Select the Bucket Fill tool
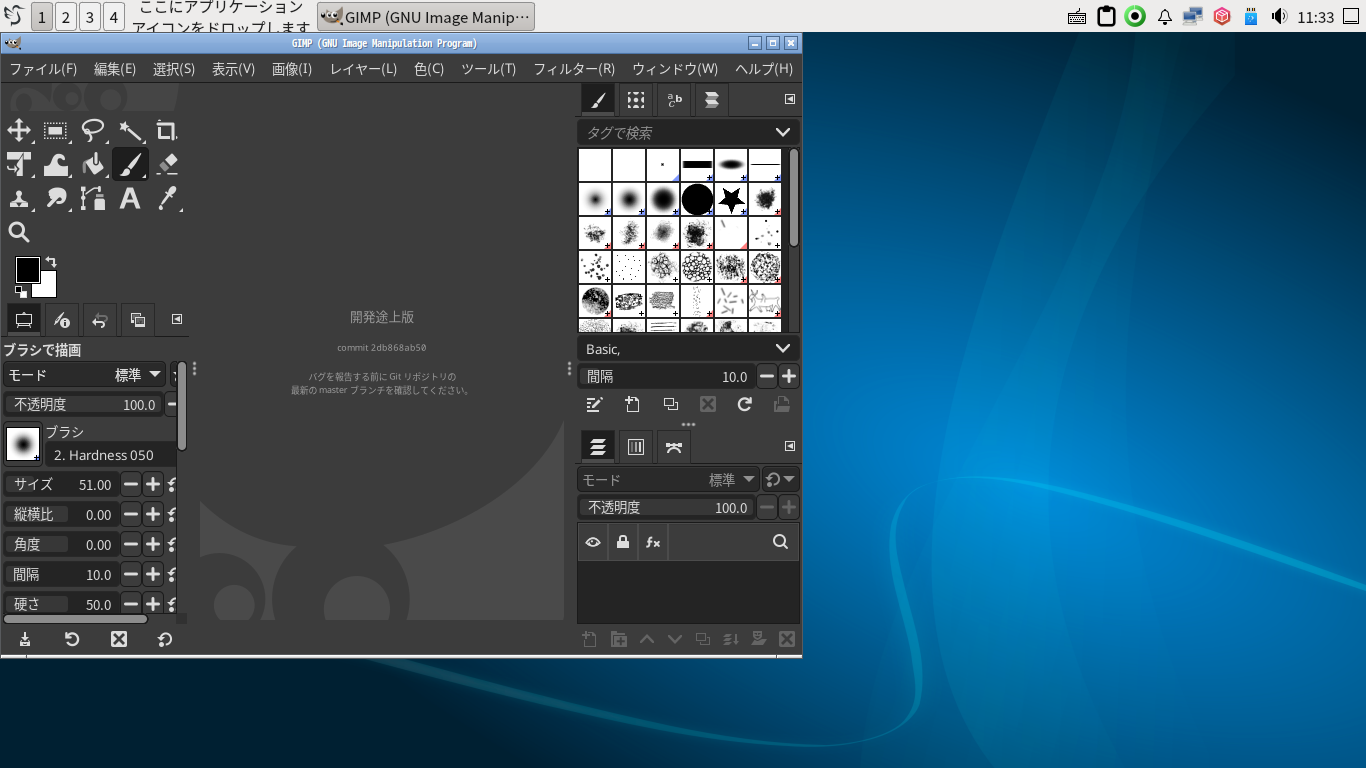The image size is (1366, 768). point(93,164)
